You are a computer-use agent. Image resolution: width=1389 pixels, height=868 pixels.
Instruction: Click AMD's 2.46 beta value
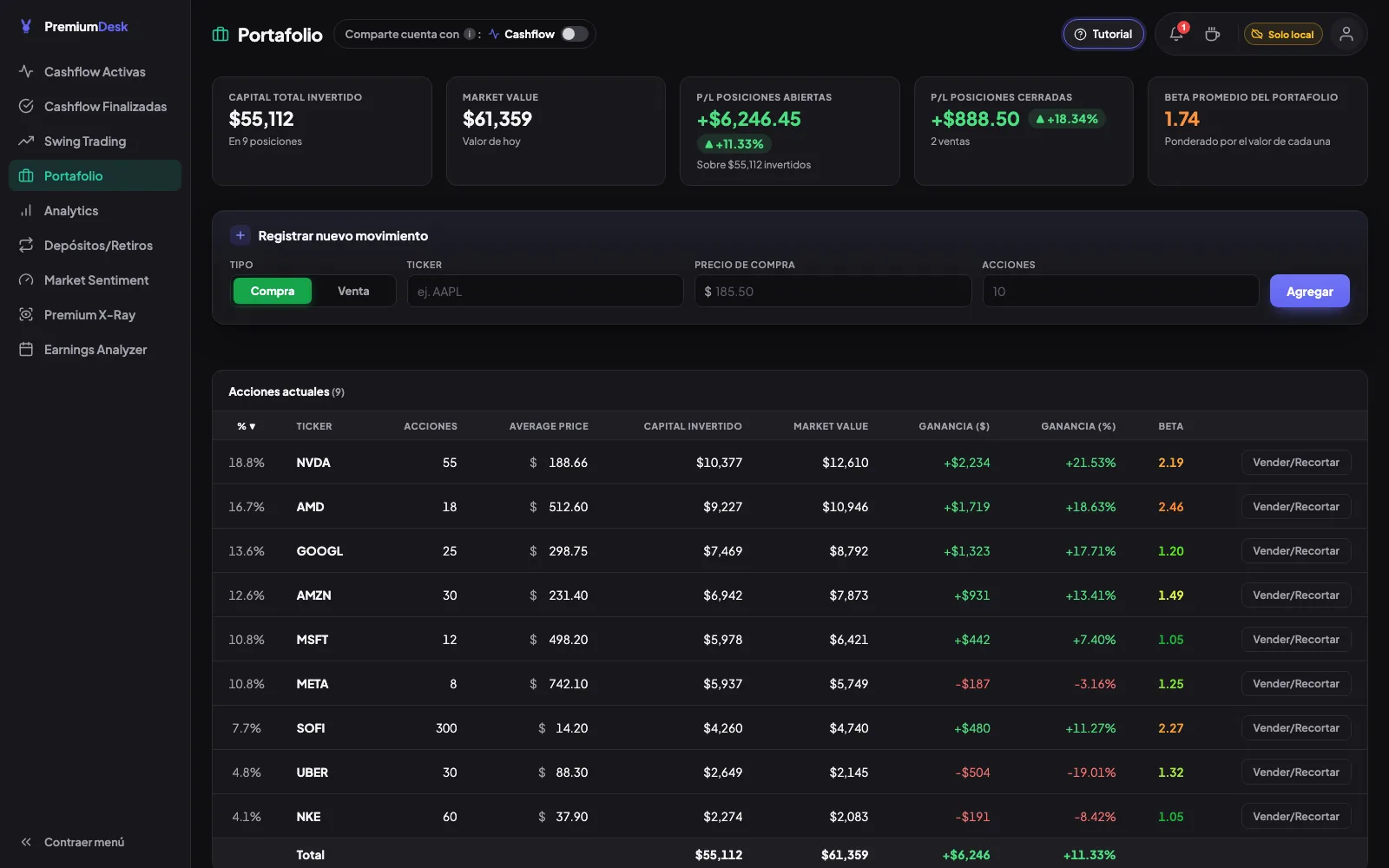1170,507
